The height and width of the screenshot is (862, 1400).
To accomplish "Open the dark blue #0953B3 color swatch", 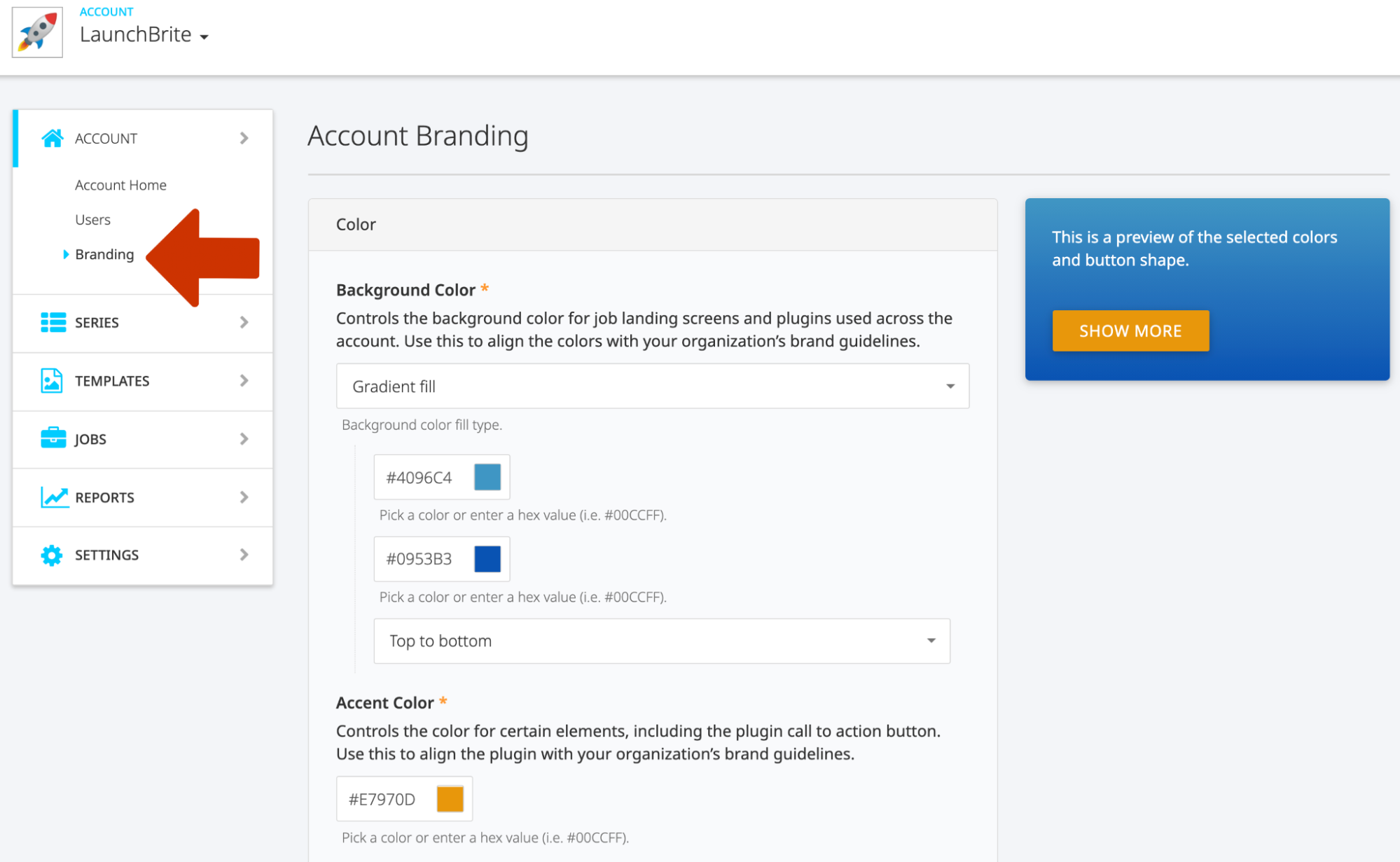I will pos(487,559).
